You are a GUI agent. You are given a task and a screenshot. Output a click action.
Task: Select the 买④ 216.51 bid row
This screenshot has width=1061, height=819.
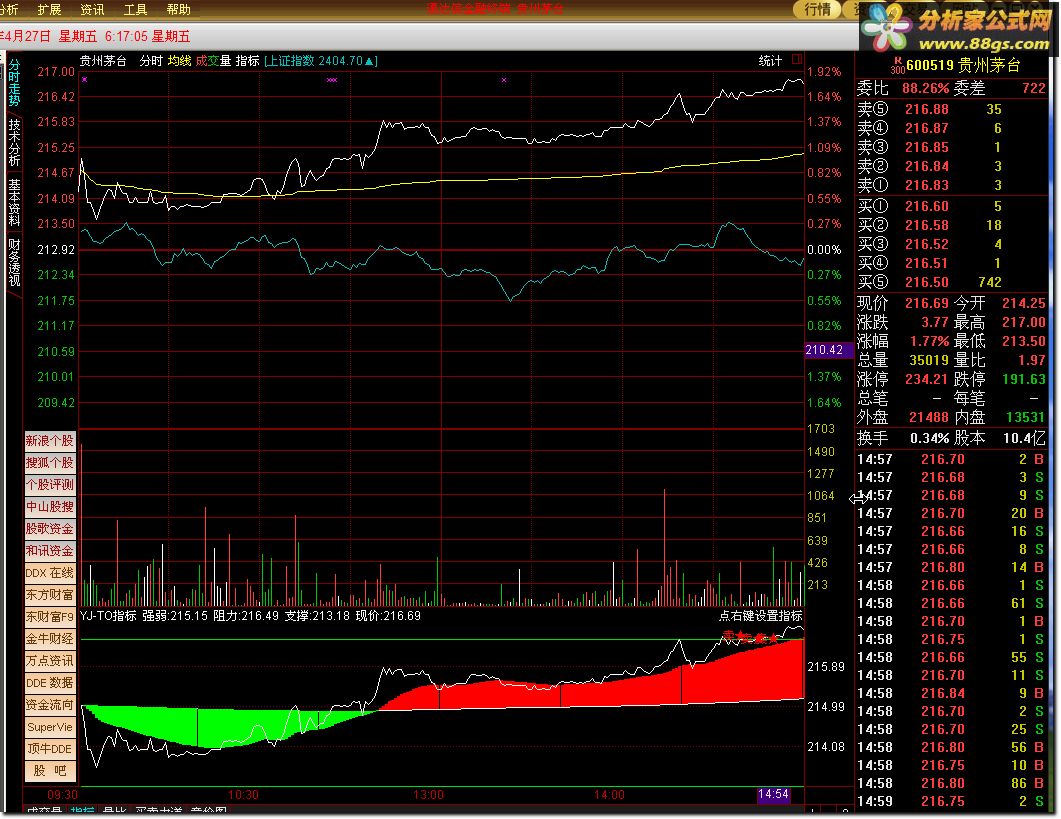tap(951, 263)
